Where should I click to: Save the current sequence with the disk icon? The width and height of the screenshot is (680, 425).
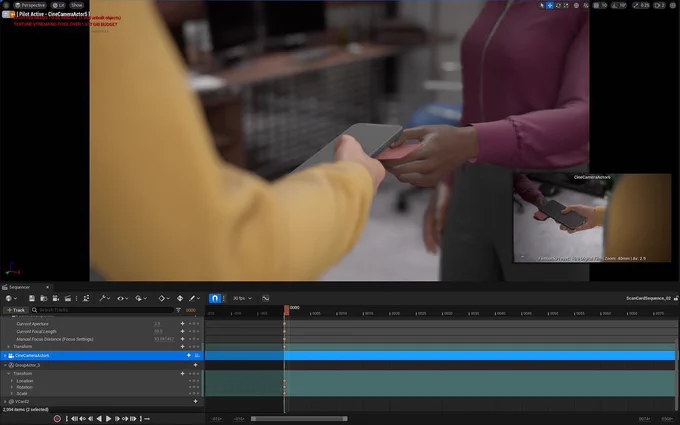coord(32,298)
